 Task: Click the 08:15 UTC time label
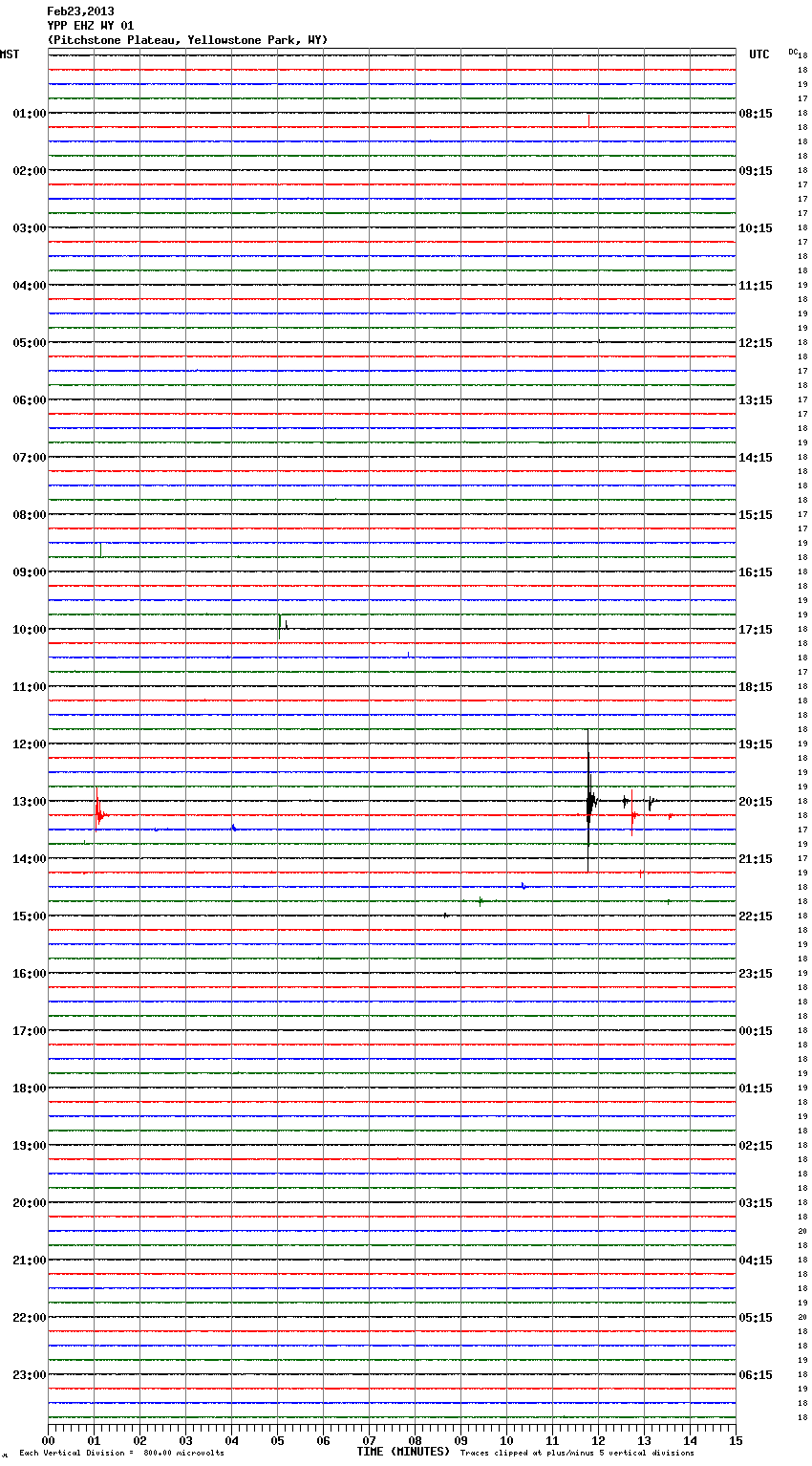(756, 114)
